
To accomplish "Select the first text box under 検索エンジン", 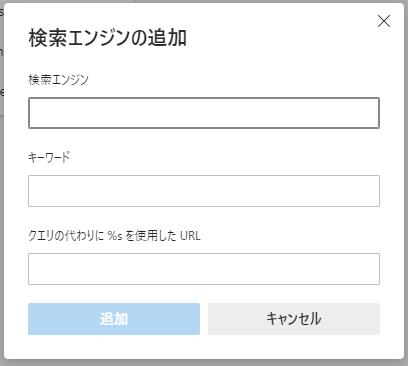I will coord(204,113).
